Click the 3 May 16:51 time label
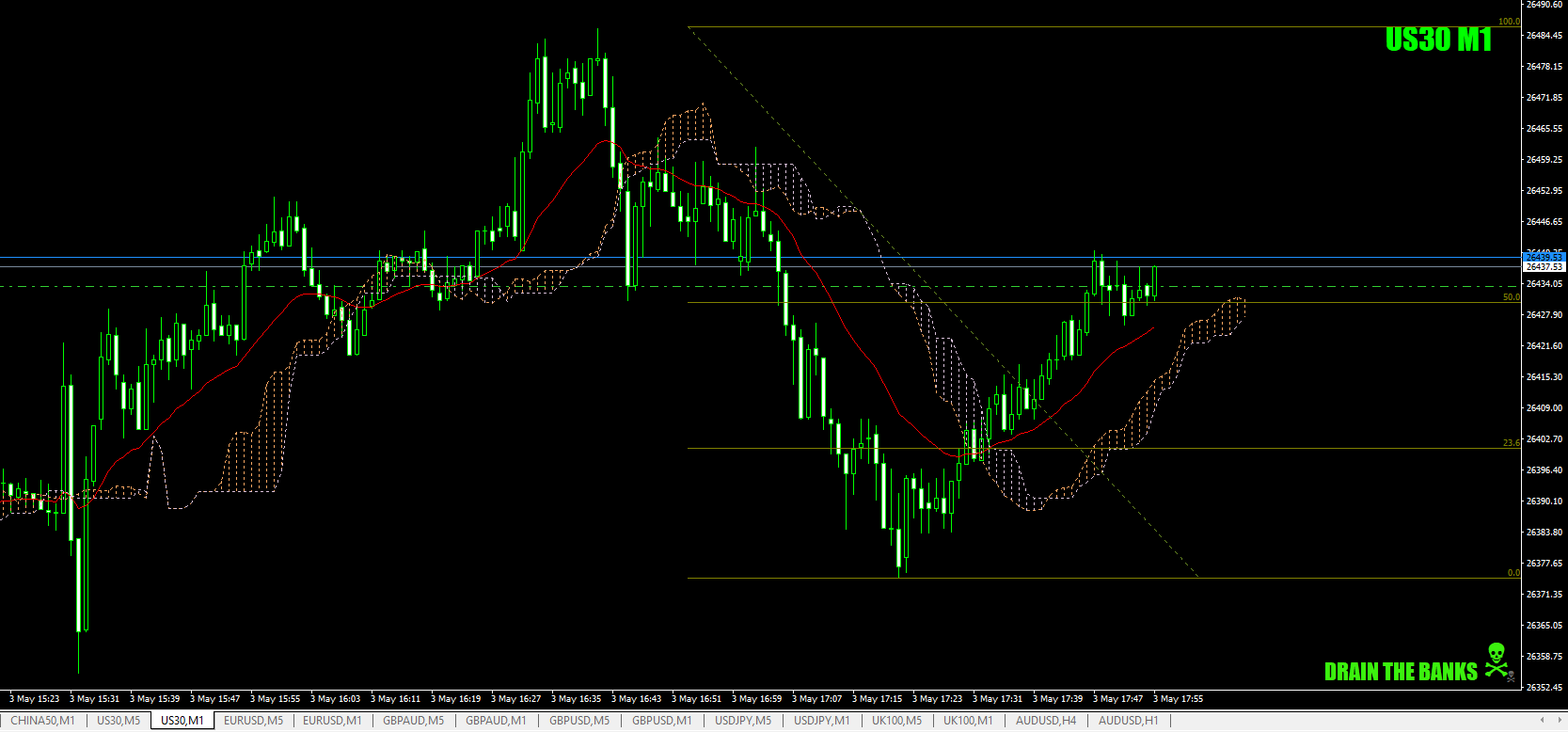1568x732 pixels. pos(696,699)
